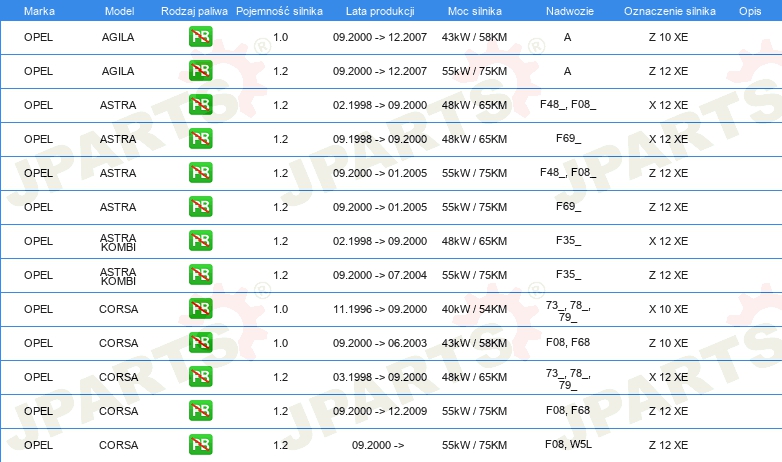Image resolution: width=782 pixels, height=462 pixels.
Task: Select 73_, 78_, 79_ in the CORSA 03.1998 row
Action: coord(568,379)
